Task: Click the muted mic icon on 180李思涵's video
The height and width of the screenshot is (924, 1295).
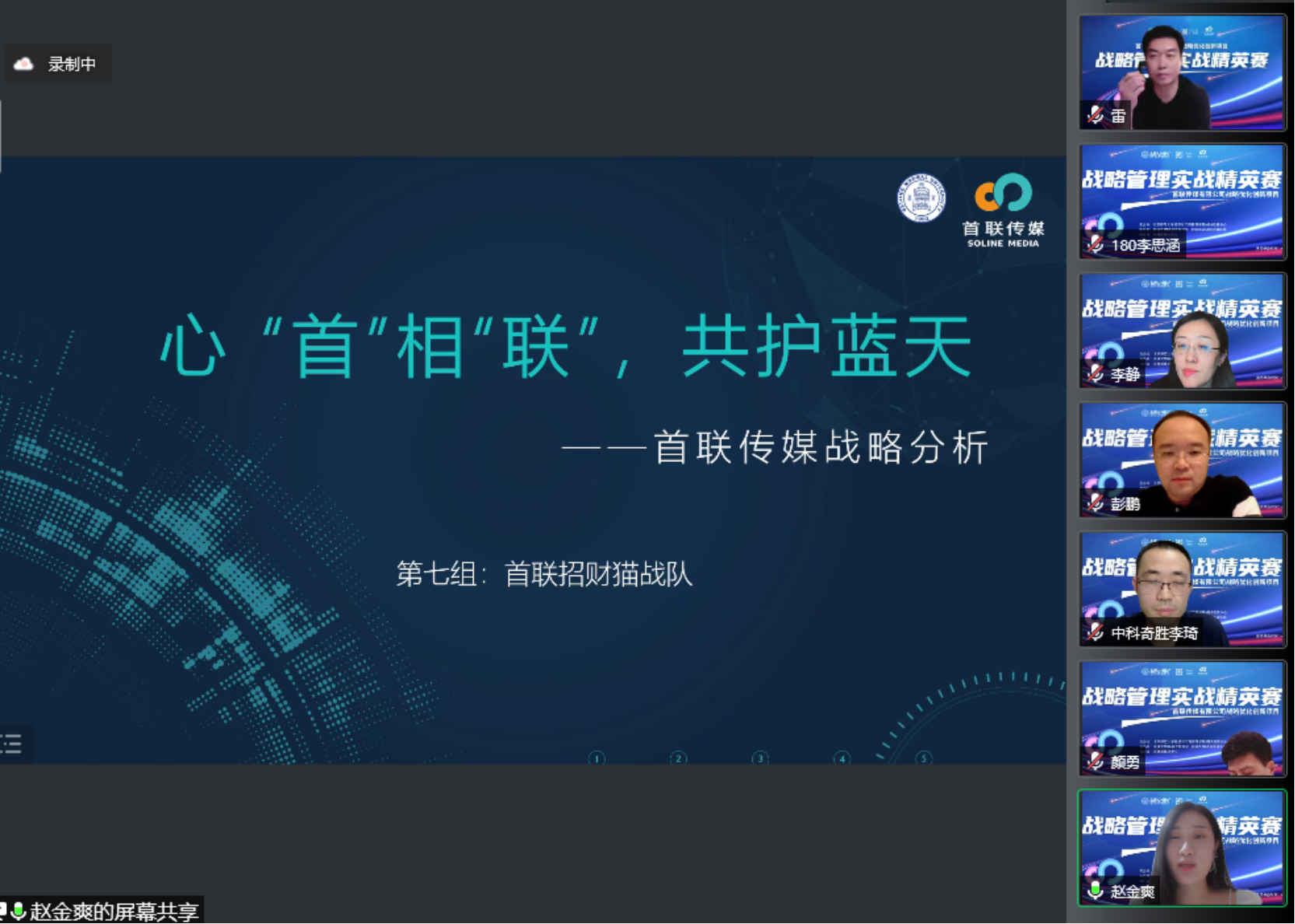Action: (x=1095, y=244)
